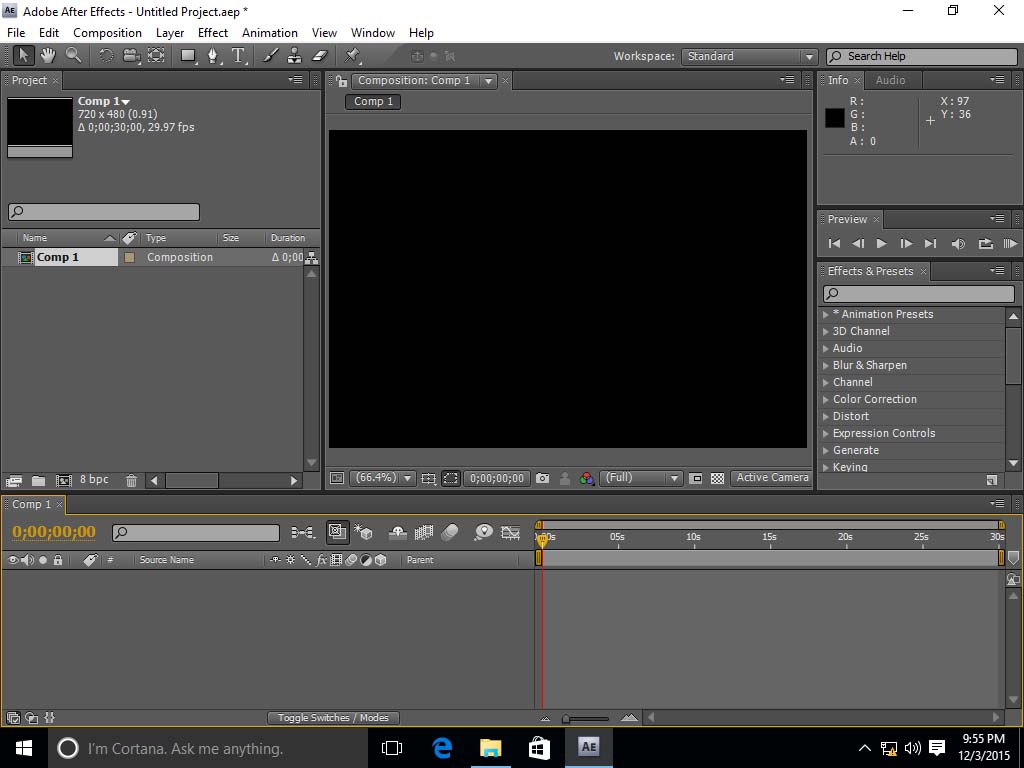The width and height of the screenshot is (1024, 768).
Task: Click the Project panel trash delete icon
Action: coord(131,481)
